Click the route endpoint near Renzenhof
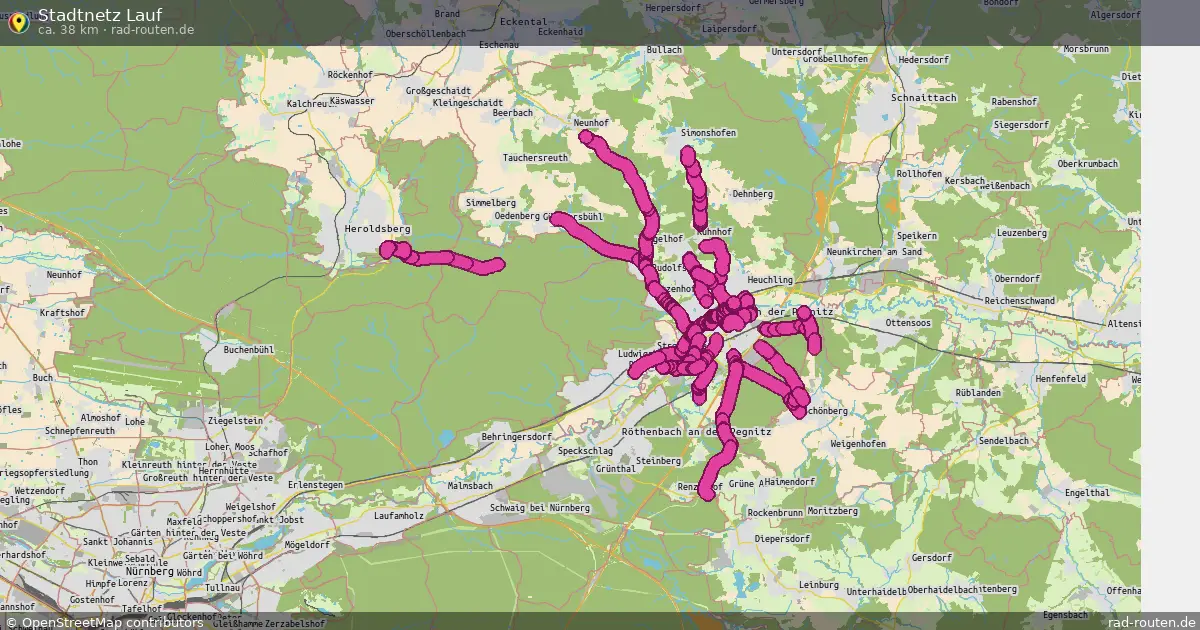Image resolution: width=1200 pixels, height=630 pixels. 707,492
